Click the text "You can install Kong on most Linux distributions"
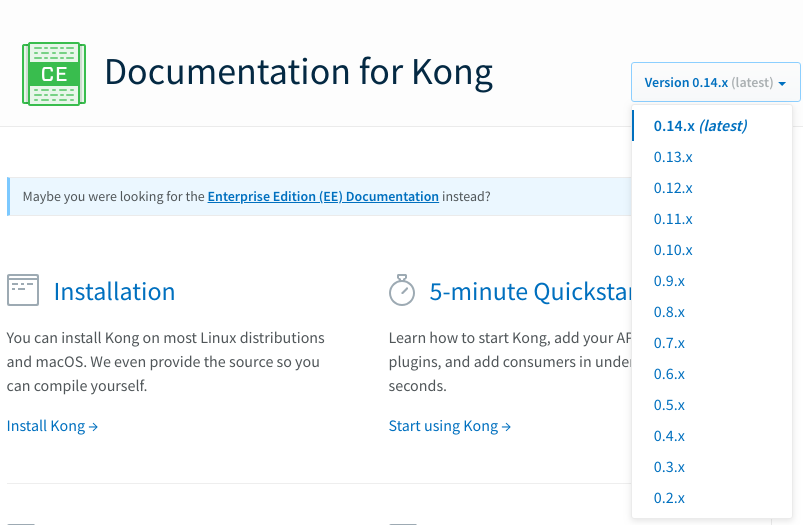Viewport: 803px width, 525px height. pos(165,338)
